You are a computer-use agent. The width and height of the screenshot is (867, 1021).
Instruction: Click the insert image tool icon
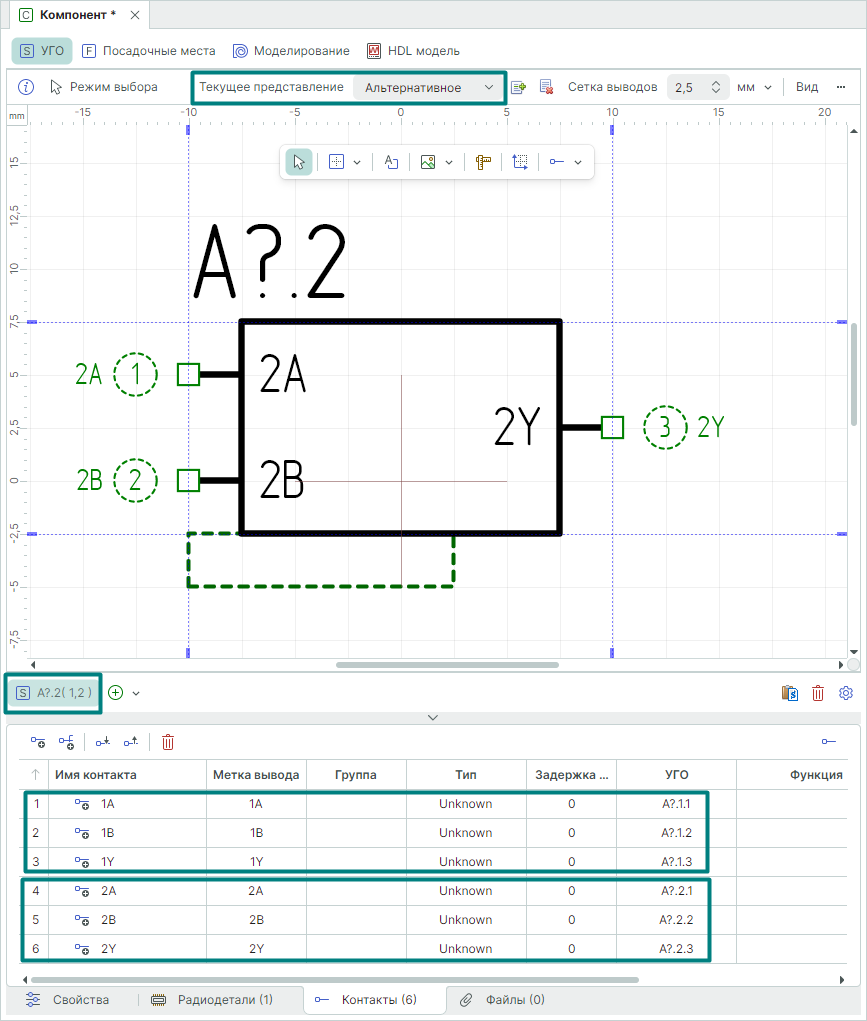[428, 162]
